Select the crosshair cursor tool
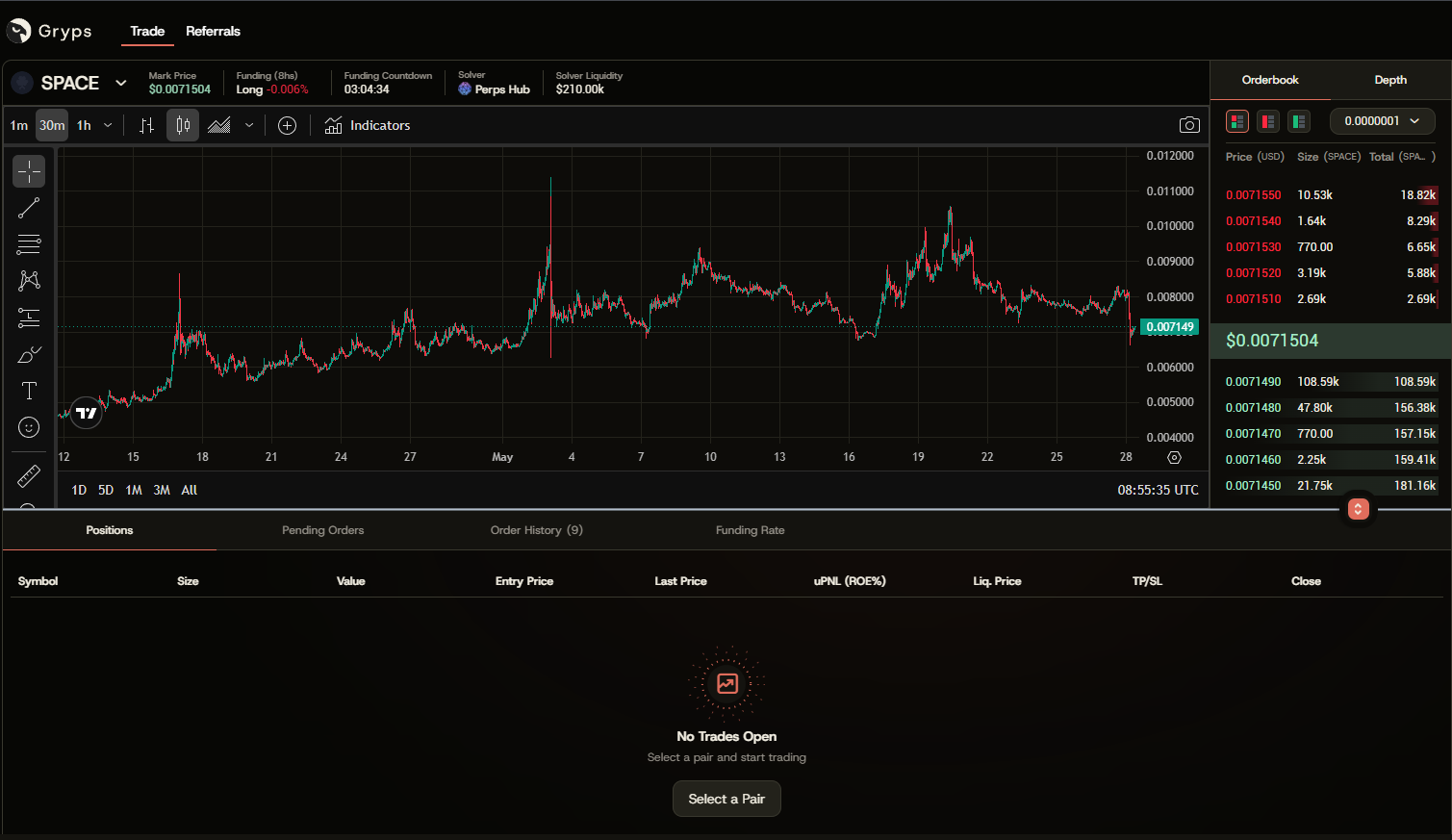Screen dimensions: 1452x840 tap(29, 171)
